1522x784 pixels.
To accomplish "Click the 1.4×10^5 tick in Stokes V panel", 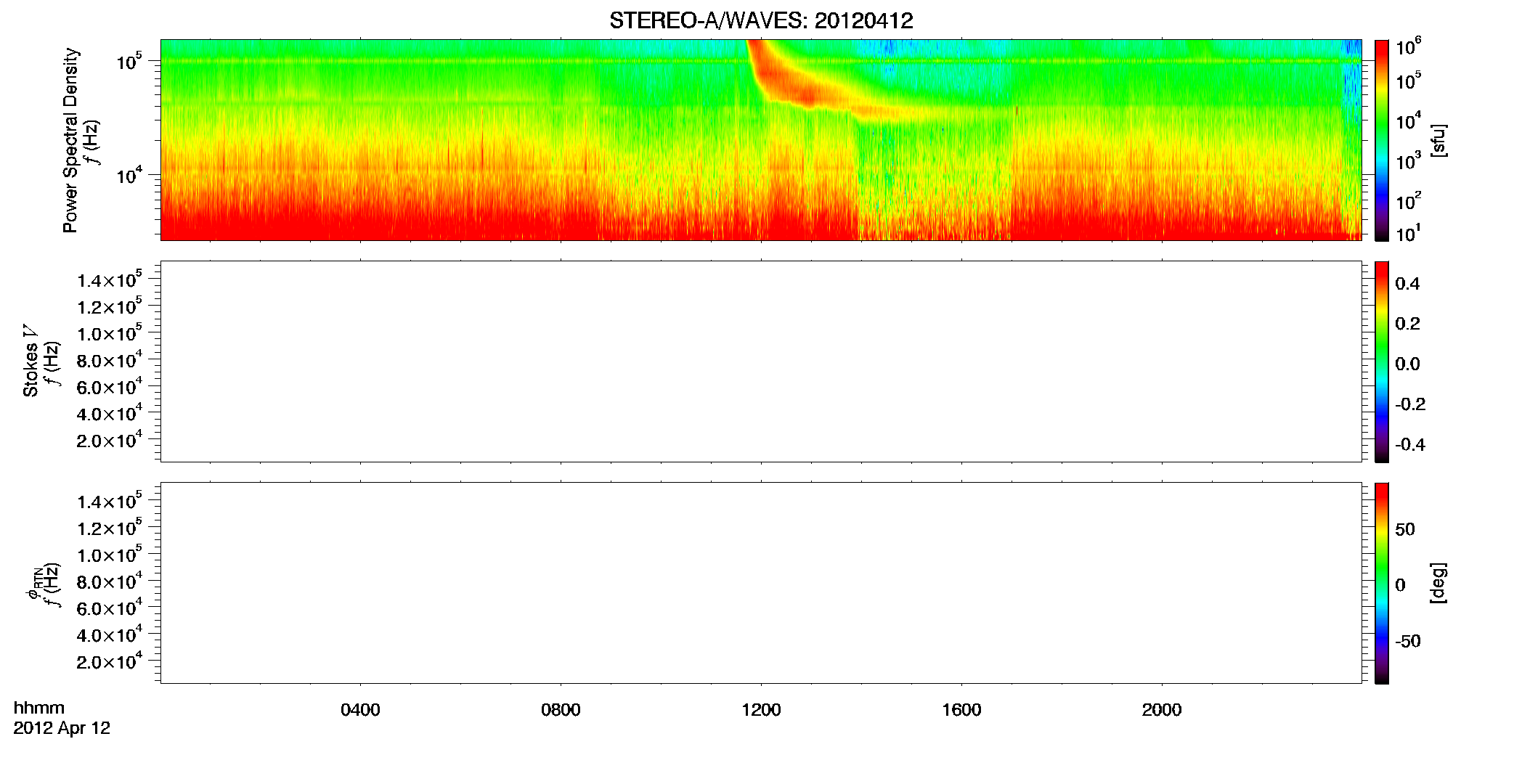I will click(110, 279).
